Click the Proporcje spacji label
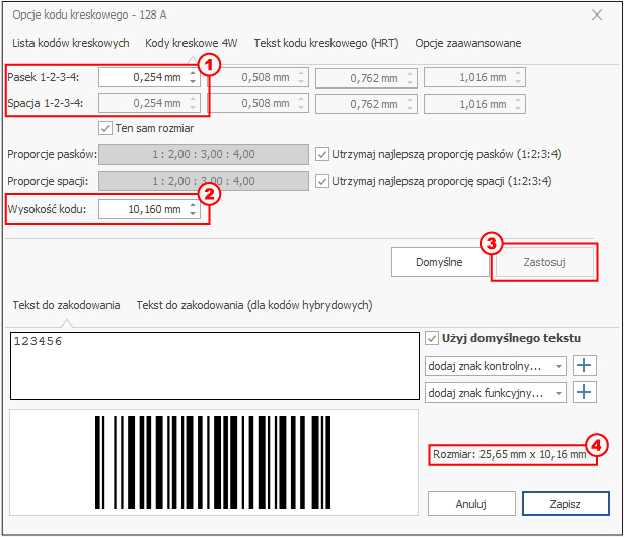Viewport: 624px width, 537px height. (48, 181)
